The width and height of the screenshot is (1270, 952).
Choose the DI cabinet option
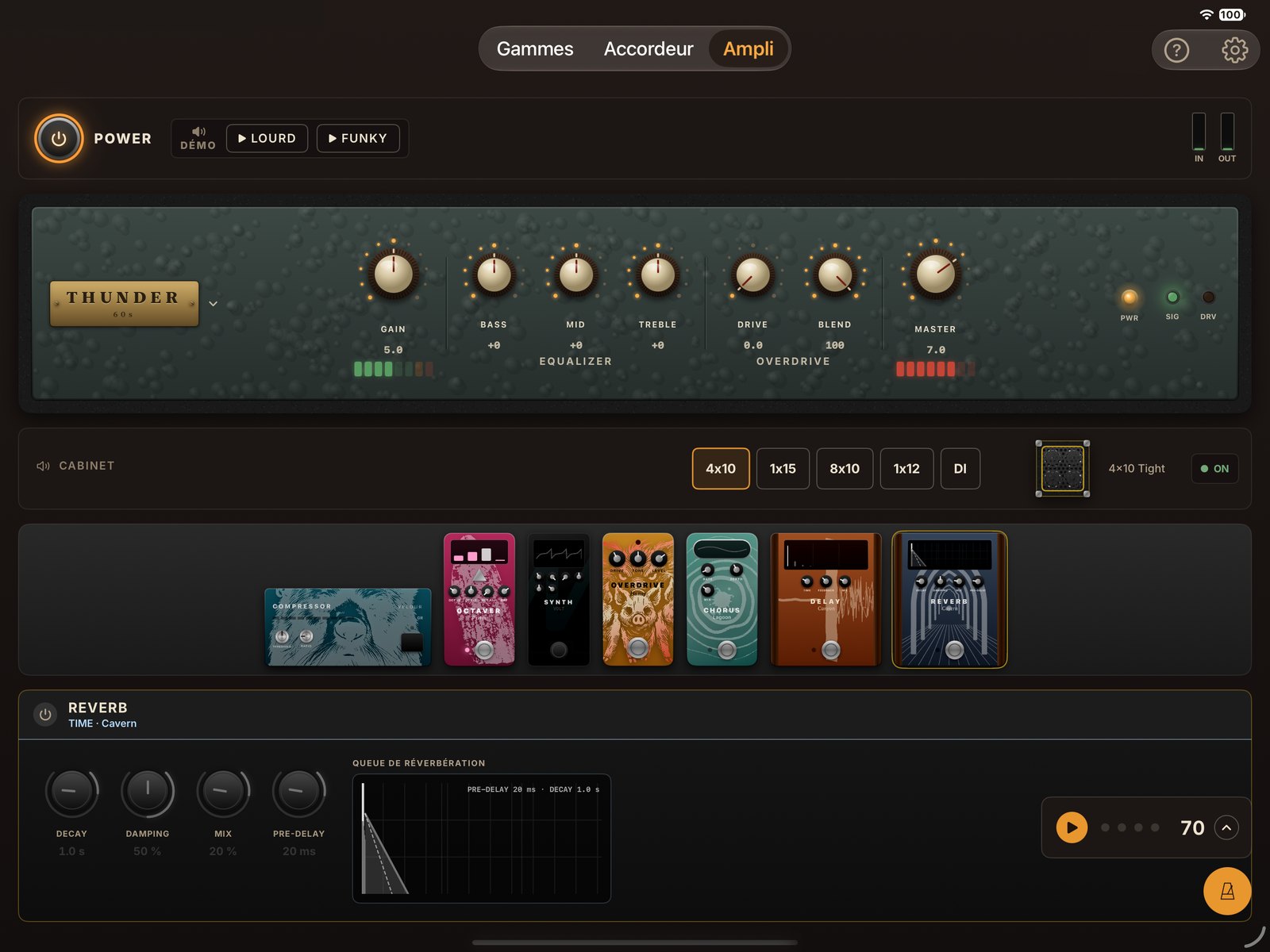pyautogui.click(x=960, y=469)
